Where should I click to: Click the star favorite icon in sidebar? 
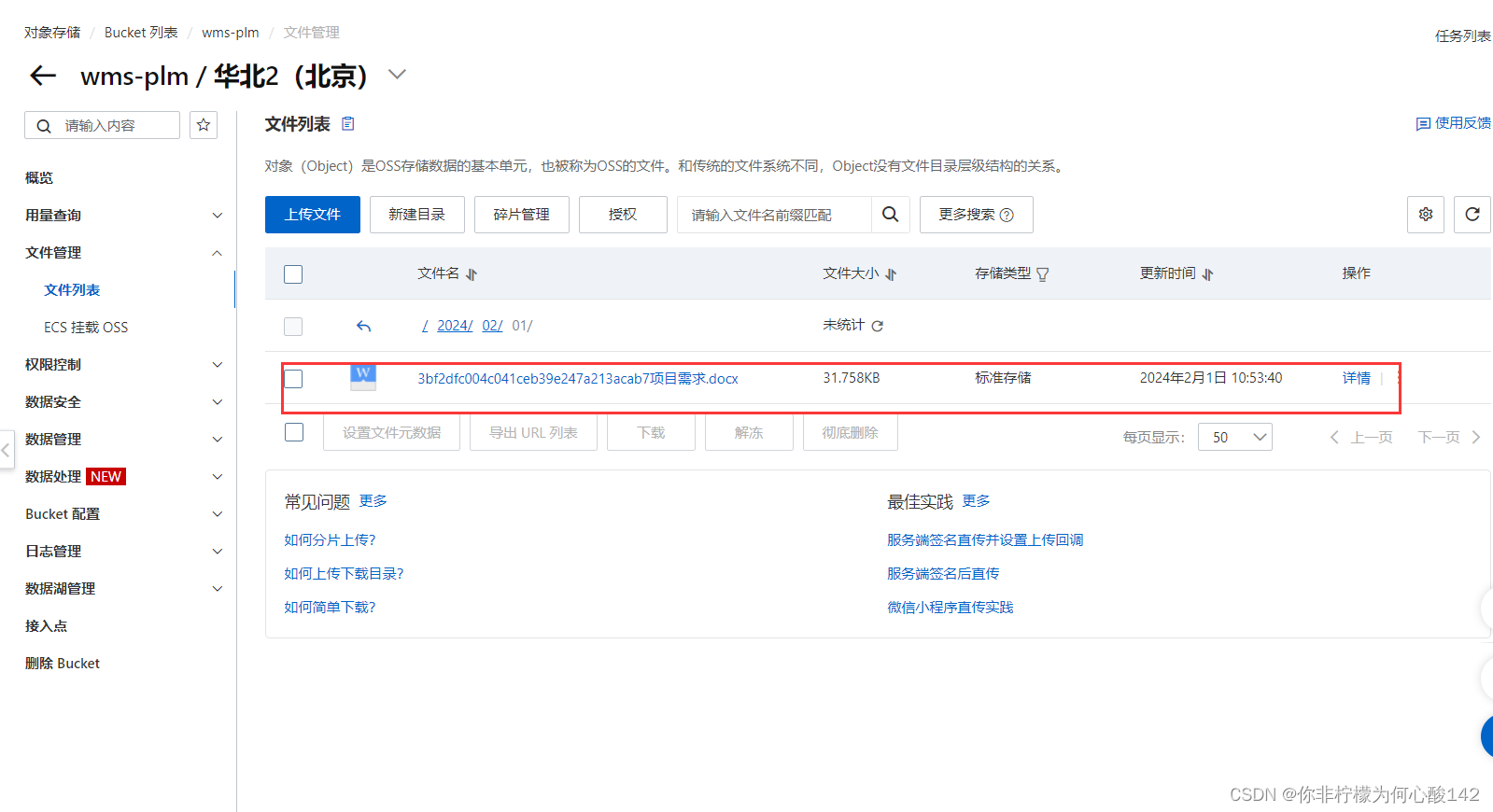204,125
